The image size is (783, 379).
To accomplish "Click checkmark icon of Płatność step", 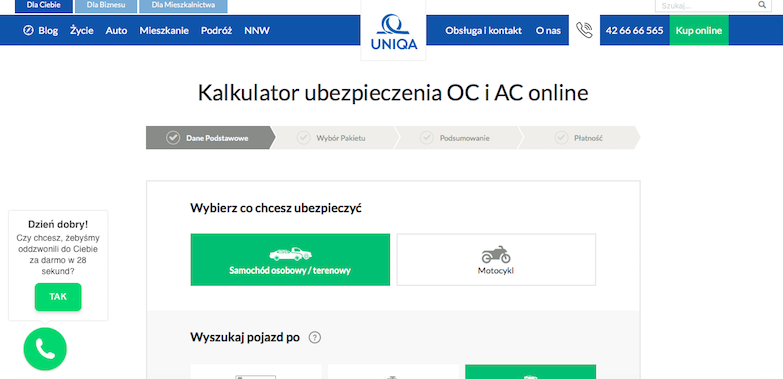I will pos(561,138).
